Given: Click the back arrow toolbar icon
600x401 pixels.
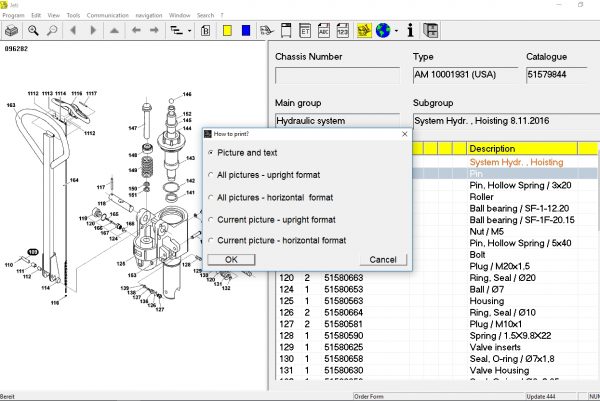Looking at the screenshot, I should 136,30.
